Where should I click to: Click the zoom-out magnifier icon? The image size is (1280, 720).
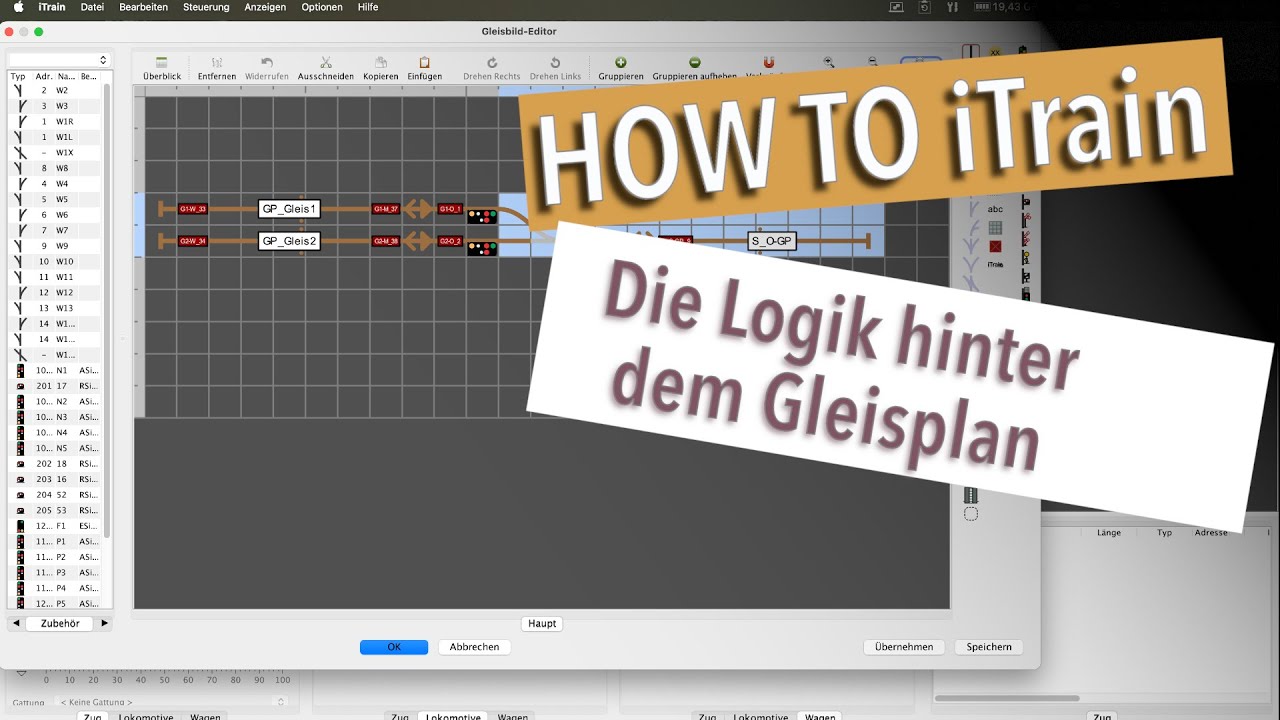(x=873, y=62)
